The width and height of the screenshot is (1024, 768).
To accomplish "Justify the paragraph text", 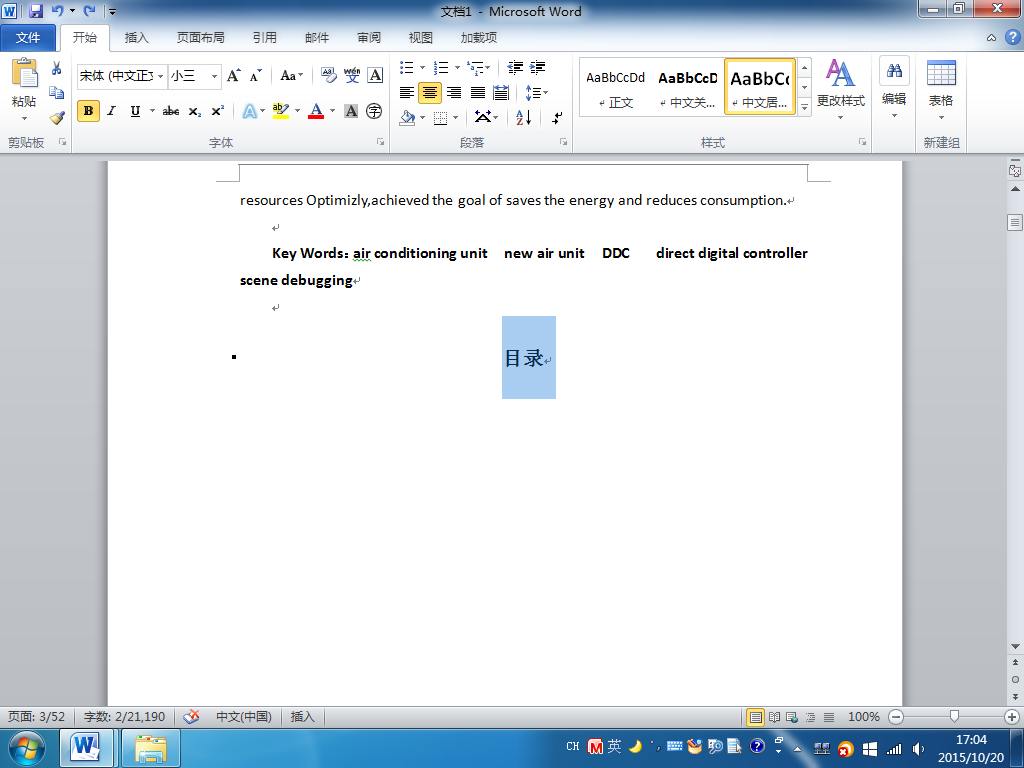I will coord(478,93).
